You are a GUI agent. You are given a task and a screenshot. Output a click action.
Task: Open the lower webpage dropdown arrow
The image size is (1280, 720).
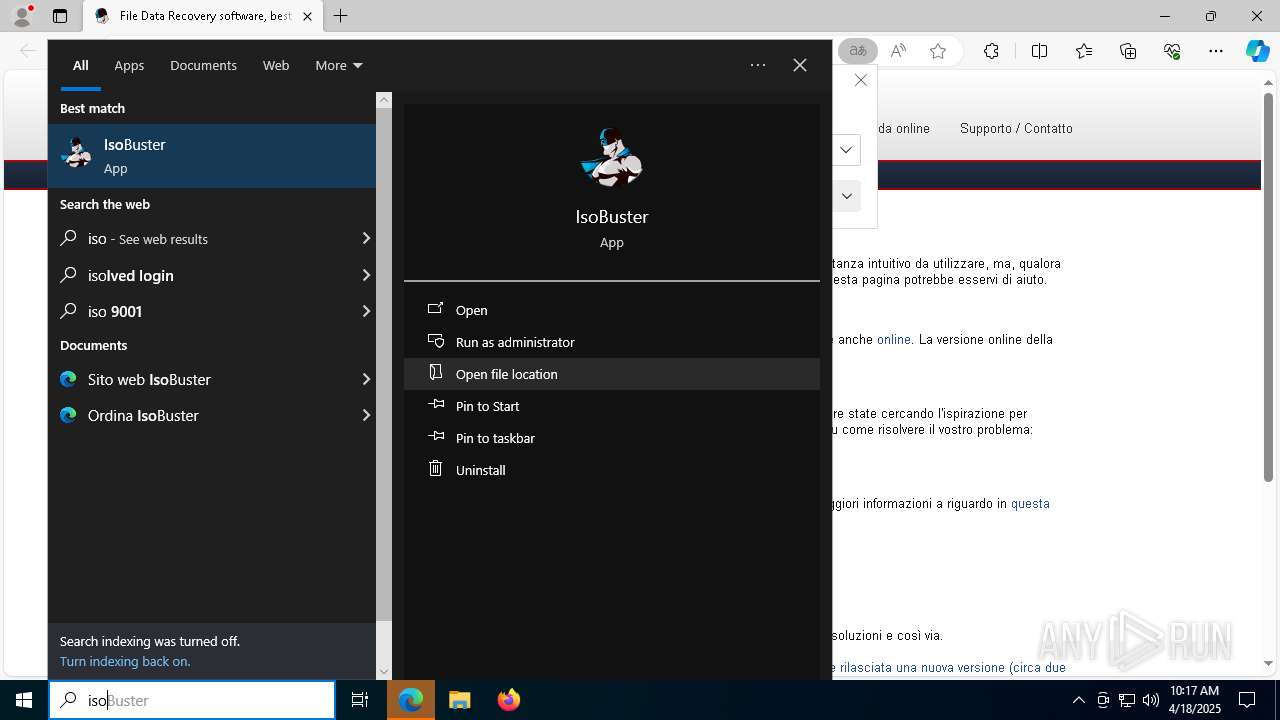click(846, 196)
